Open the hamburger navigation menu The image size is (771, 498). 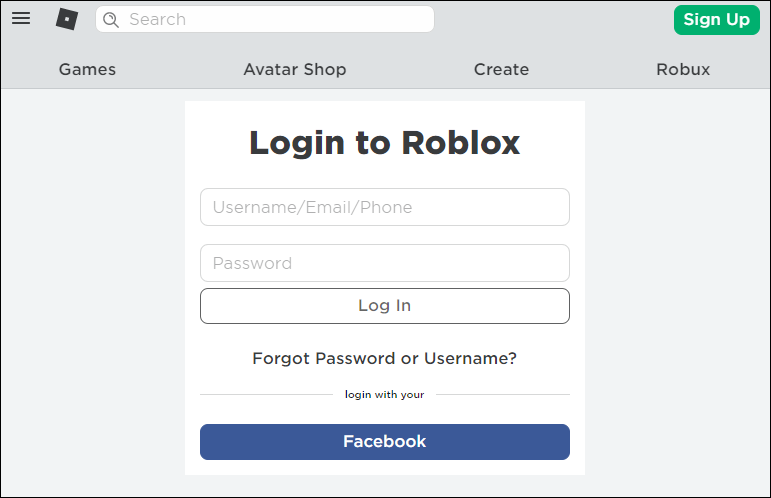(x=21, y=19)
